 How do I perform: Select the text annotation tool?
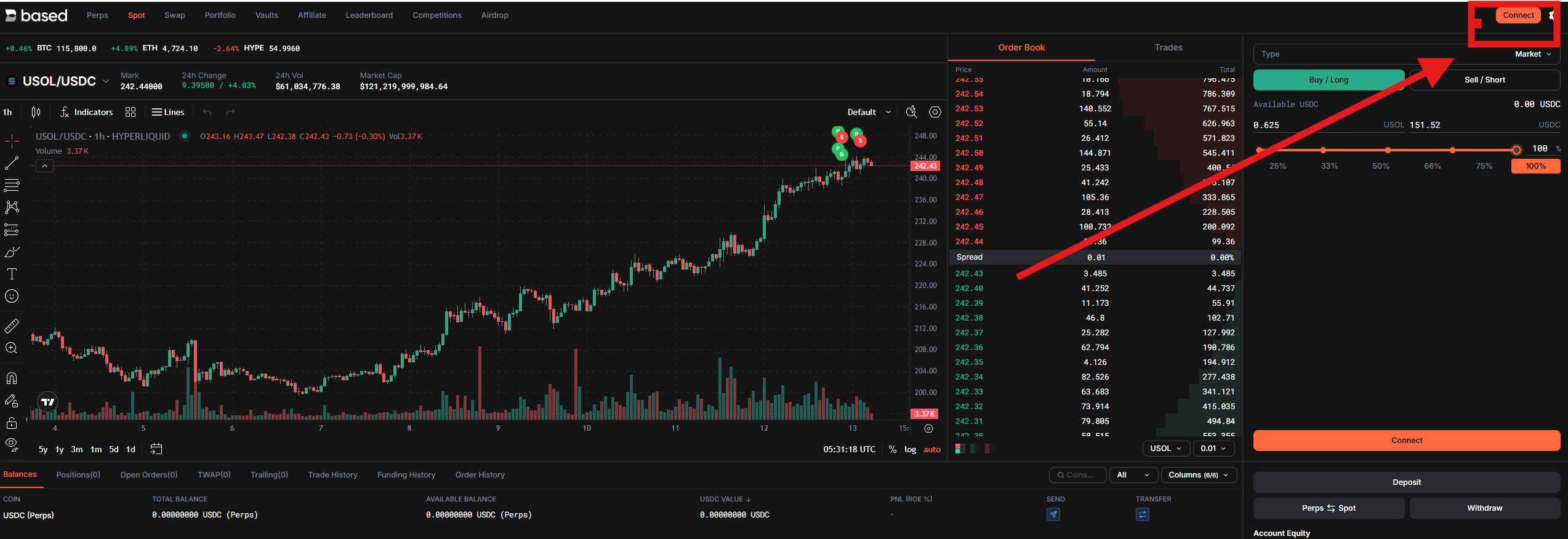click(12, 274)
